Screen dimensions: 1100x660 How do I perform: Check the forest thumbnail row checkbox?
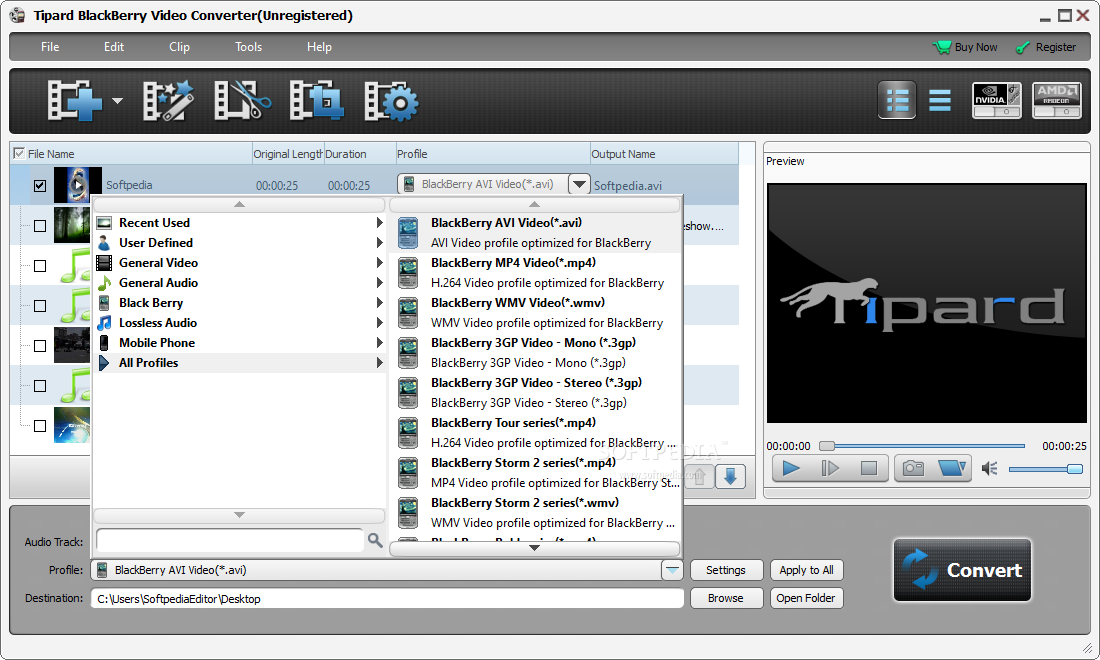pos(40,226)
